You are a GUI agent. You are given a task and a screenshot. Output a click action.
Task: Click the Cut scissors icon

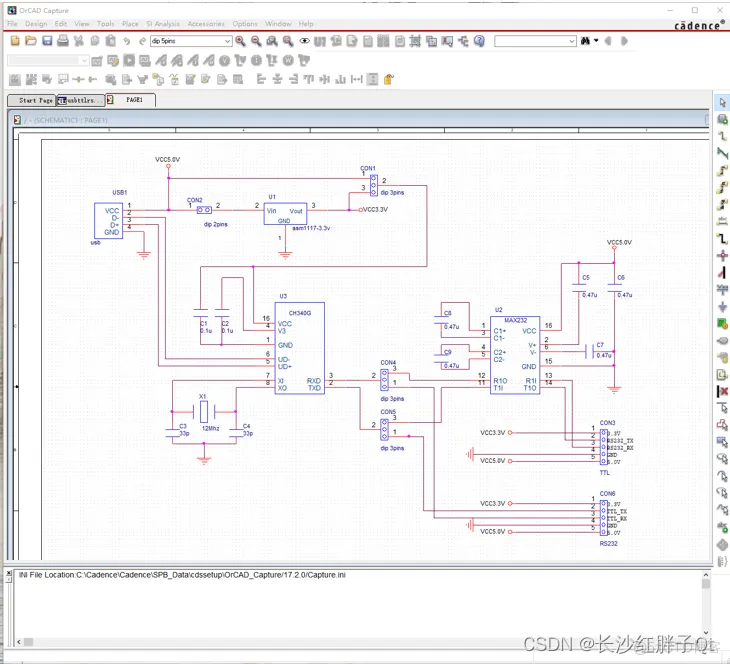point(79,41)
